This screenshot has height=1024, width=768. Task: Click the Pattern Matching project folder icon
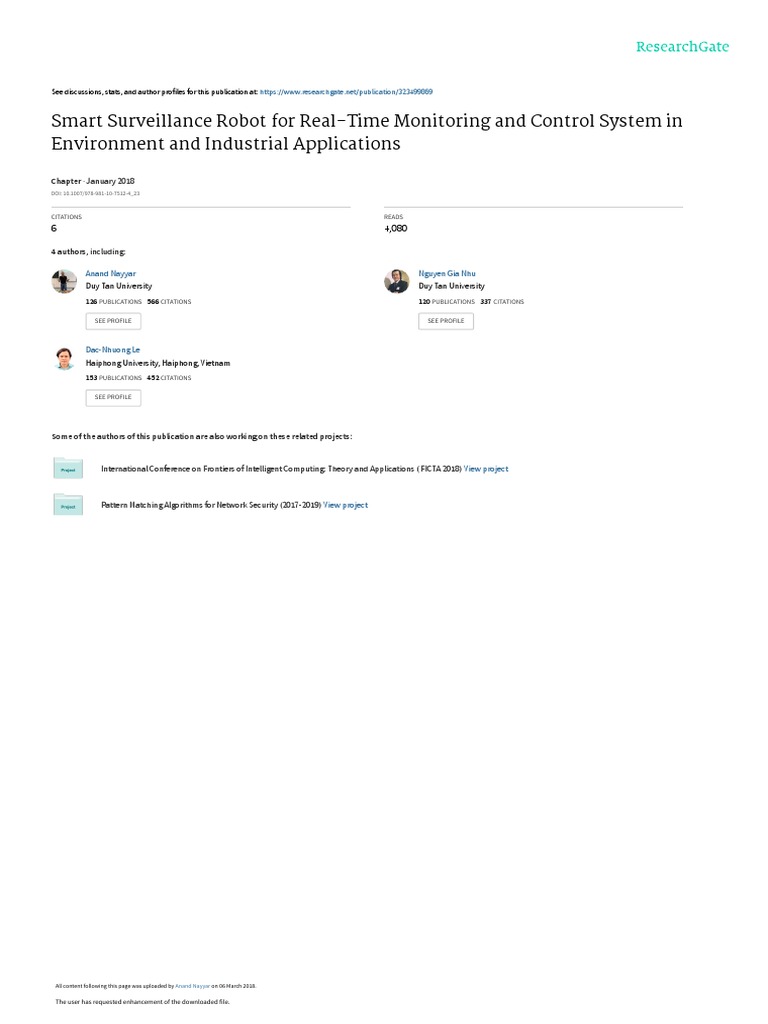[68, 505]
